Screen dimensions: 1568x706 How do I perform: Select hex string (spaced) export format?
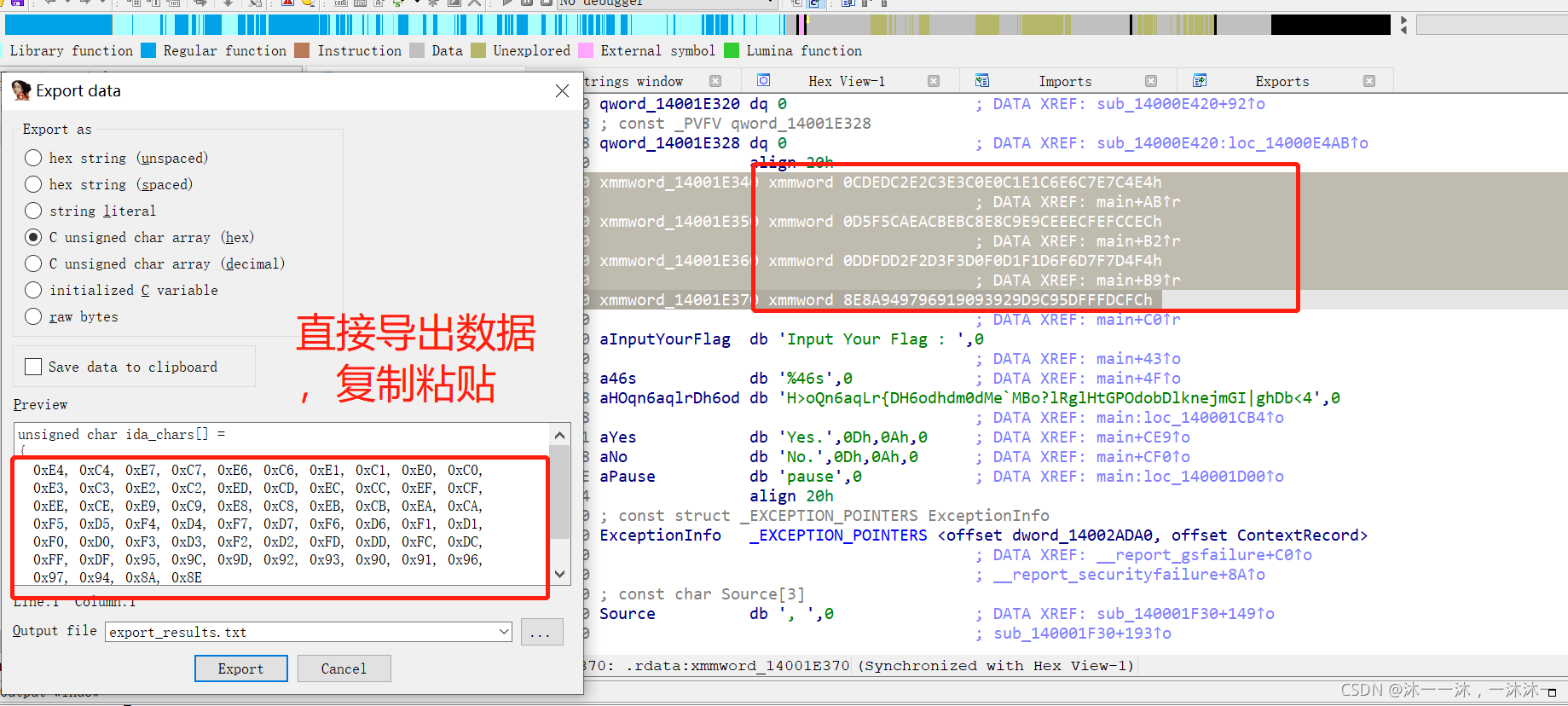click(33, 184)
